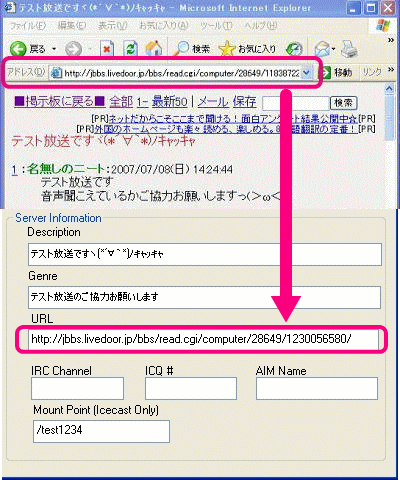This screenshot has height=480, width=400.
Task: Click the green Back arrow icon
Action: click(18, 49)
